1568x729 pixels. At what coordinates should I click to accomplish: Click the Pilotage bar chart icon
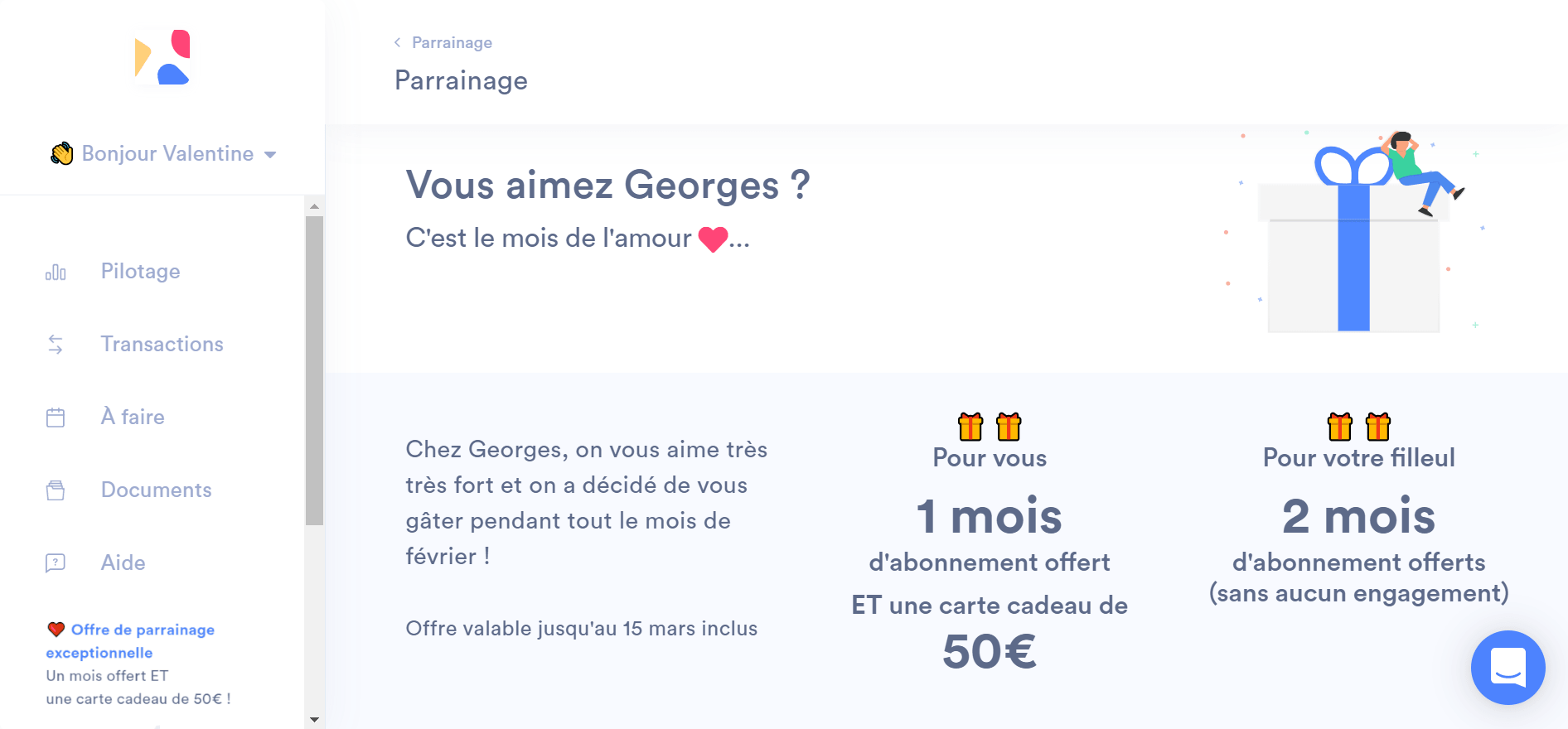[x=56, y=272]
